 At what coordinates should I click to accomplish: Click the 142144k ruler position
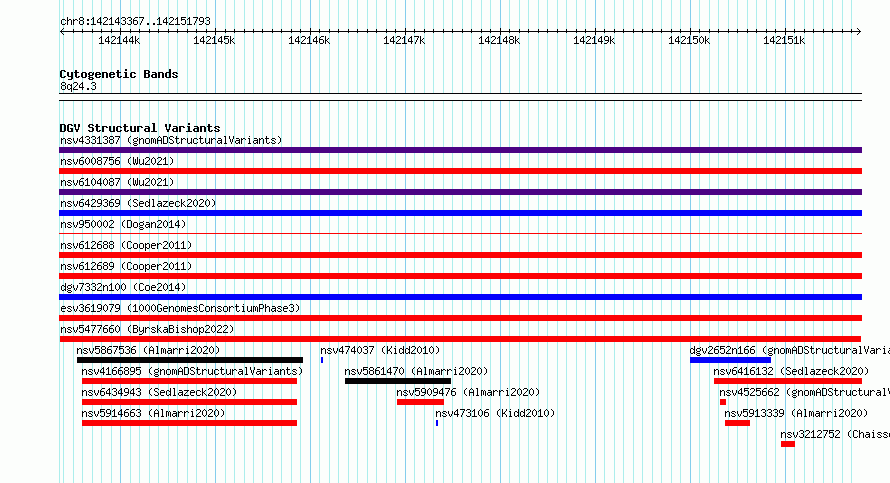[119, 40]
